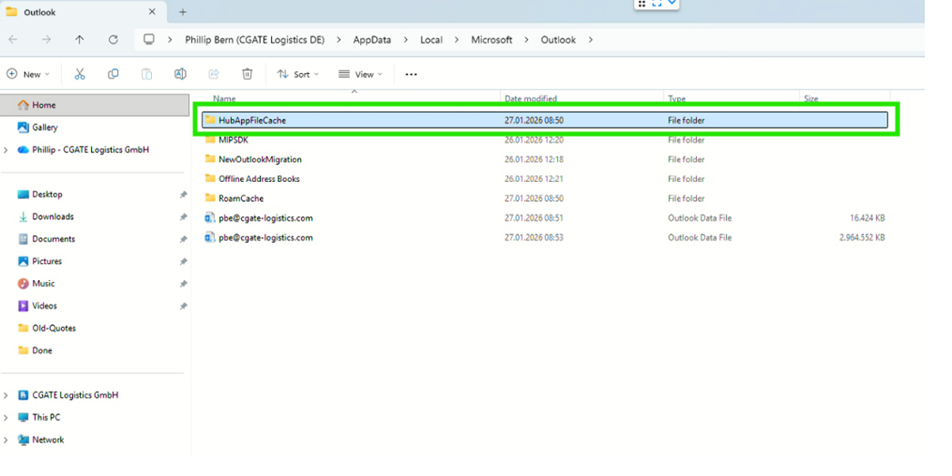Expand the Network tree node

point(8,440)
